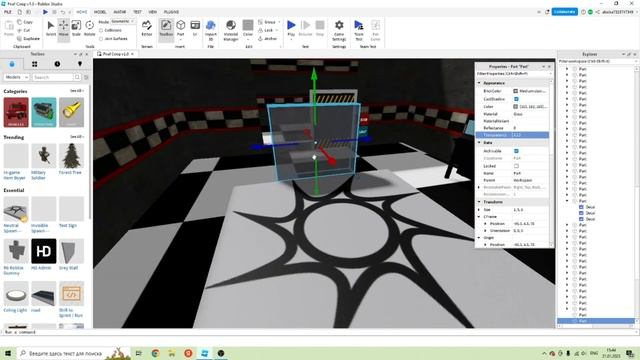This screenshot has height=360, width=640.
Task: Collapse the Appearance section in Properties
Action: coord(479,83)
